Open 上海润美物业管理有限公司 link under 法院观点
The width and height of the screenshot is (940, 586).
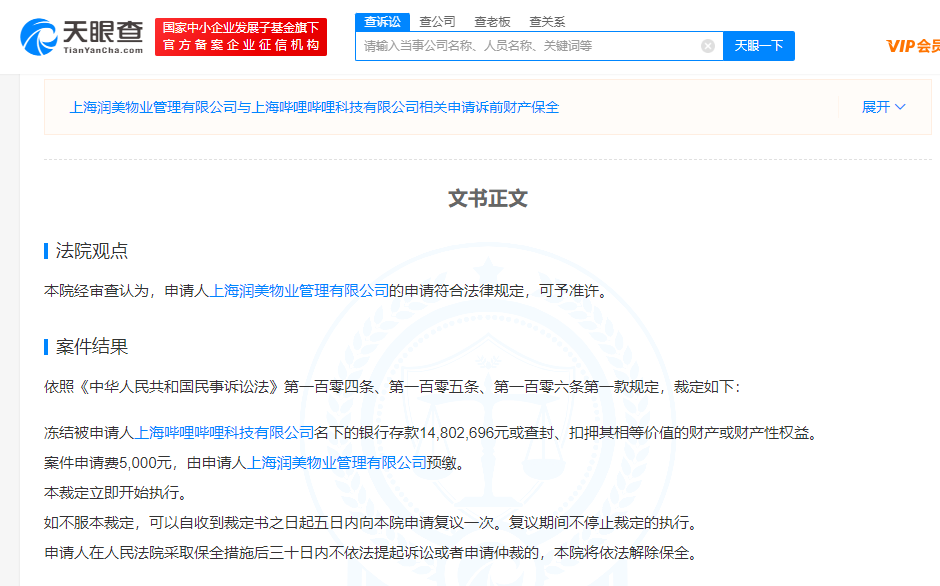pyautogui.click(x=298, y=291)
